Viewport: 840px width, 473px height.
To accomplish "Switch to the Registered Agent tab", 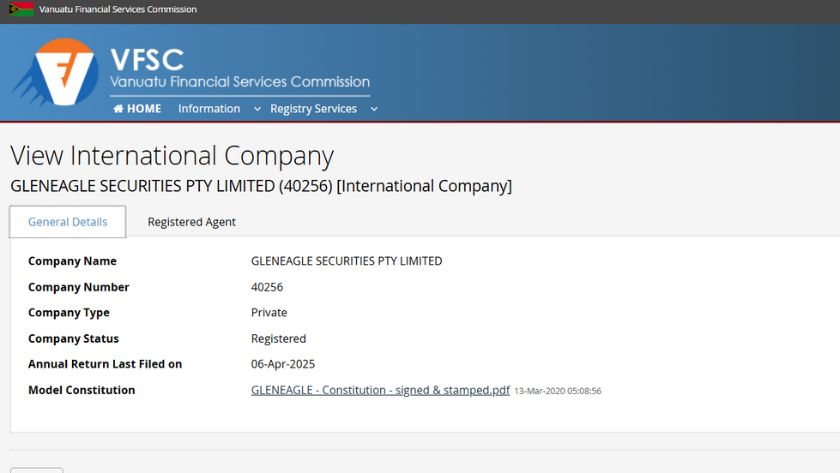I will tap(191, 222).
